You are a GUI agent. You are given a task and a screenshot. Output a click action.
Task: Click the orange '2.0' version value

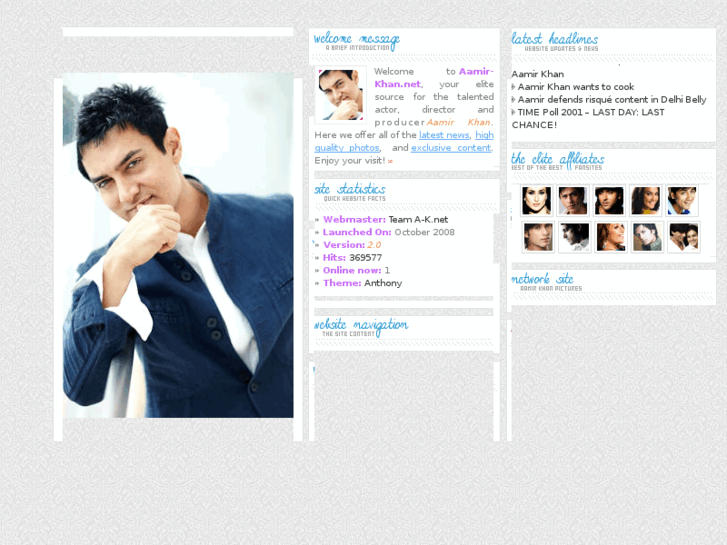coord(374,245)
